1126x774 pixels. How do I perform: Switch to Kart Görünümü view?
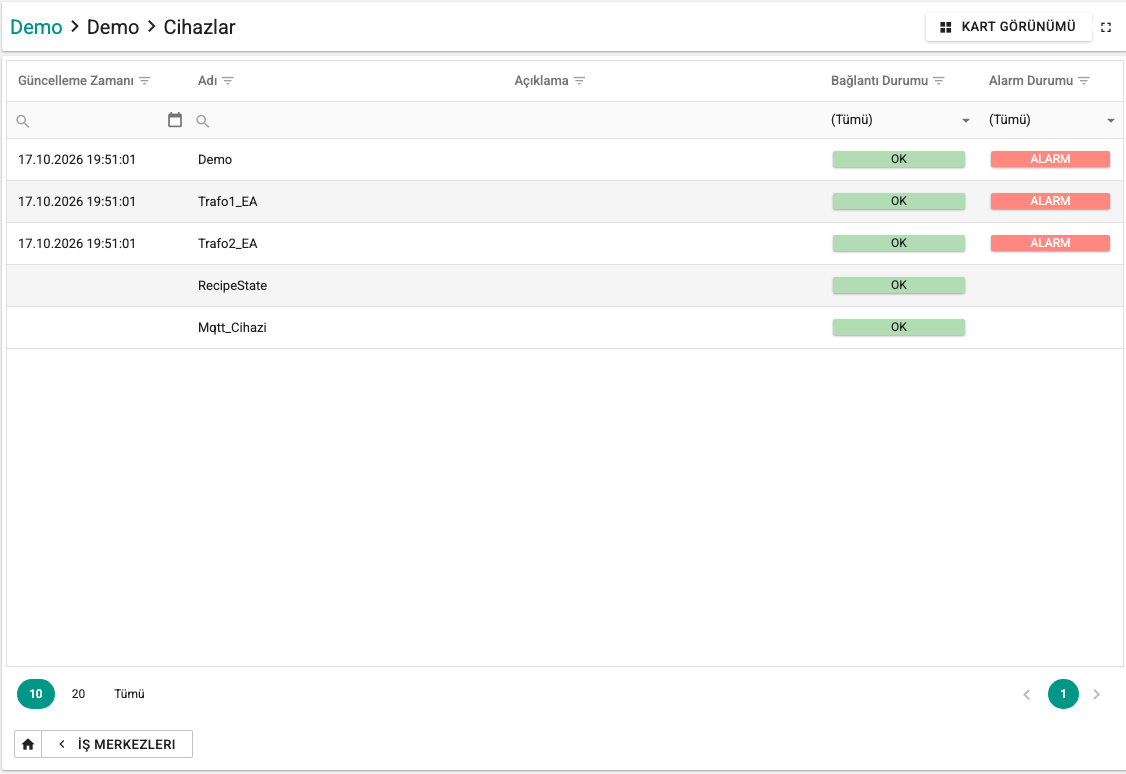[x=1008, y=27]
